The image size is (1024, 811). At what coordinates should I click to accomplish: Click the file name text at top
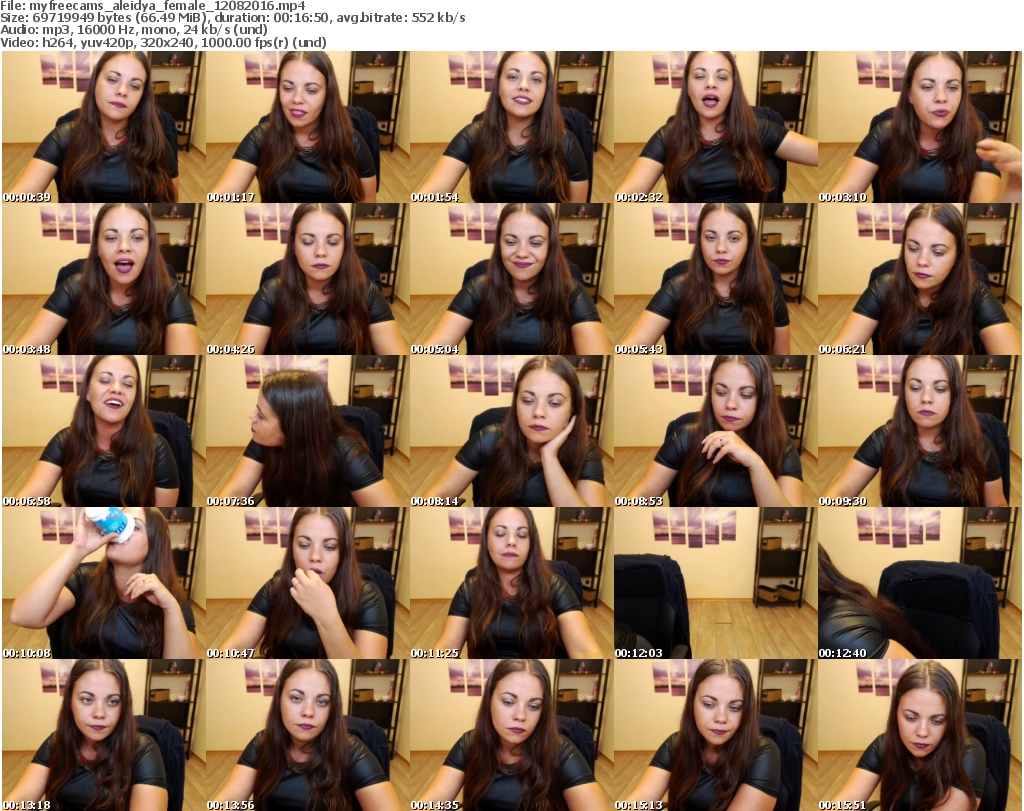[x=153, y=6]
